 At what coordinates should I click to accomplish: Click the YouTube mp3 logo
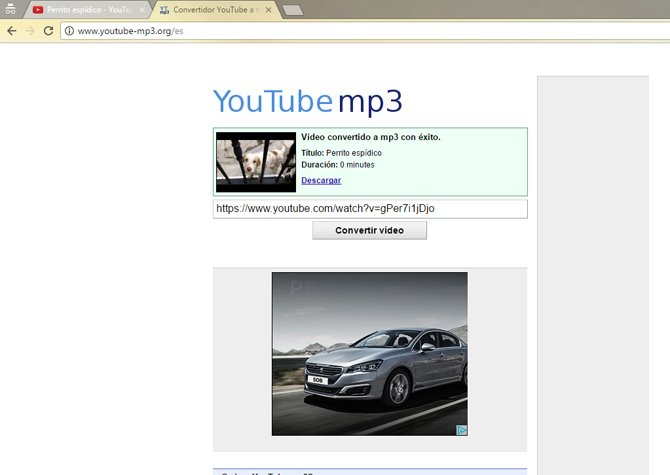(308, 101)
